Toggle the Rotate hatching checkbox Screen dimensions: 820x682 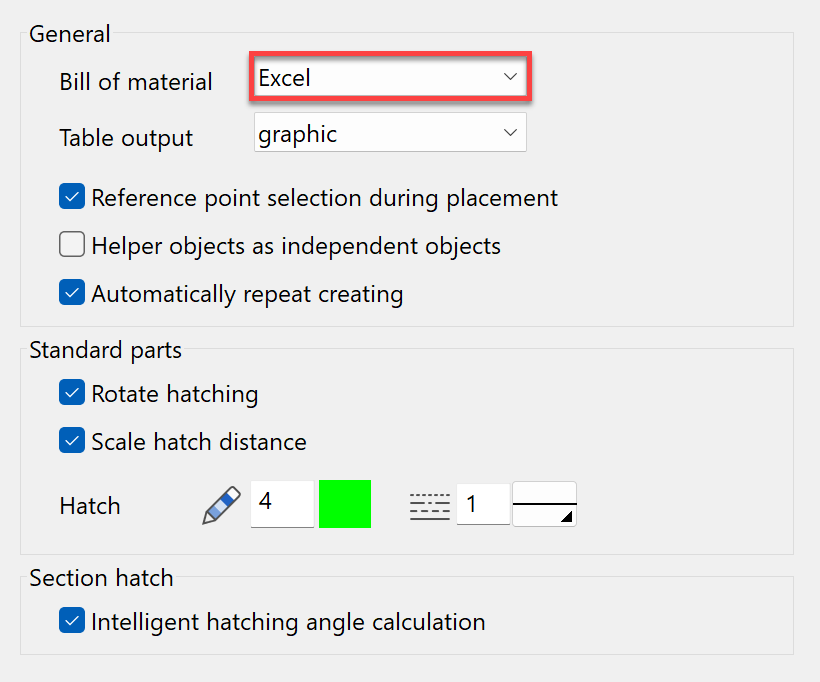click(x=71, y=392)
